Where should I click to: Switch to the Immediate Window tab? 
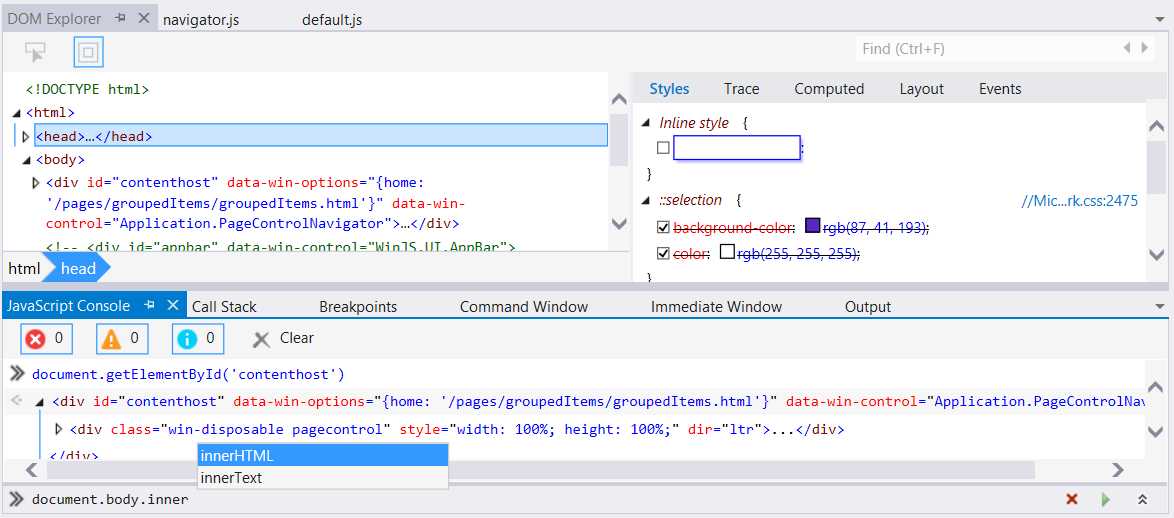(716, 307)
